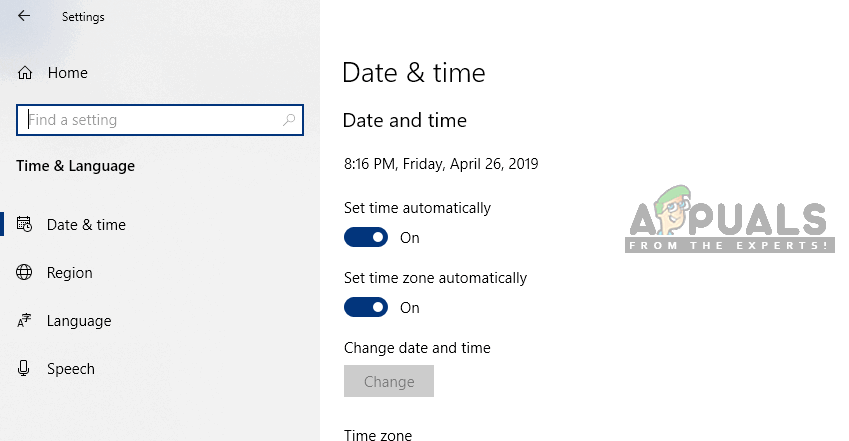This screenshot has width=849, height=441.
Task: Click the Time & Language section header
Action: pos(75,166)
